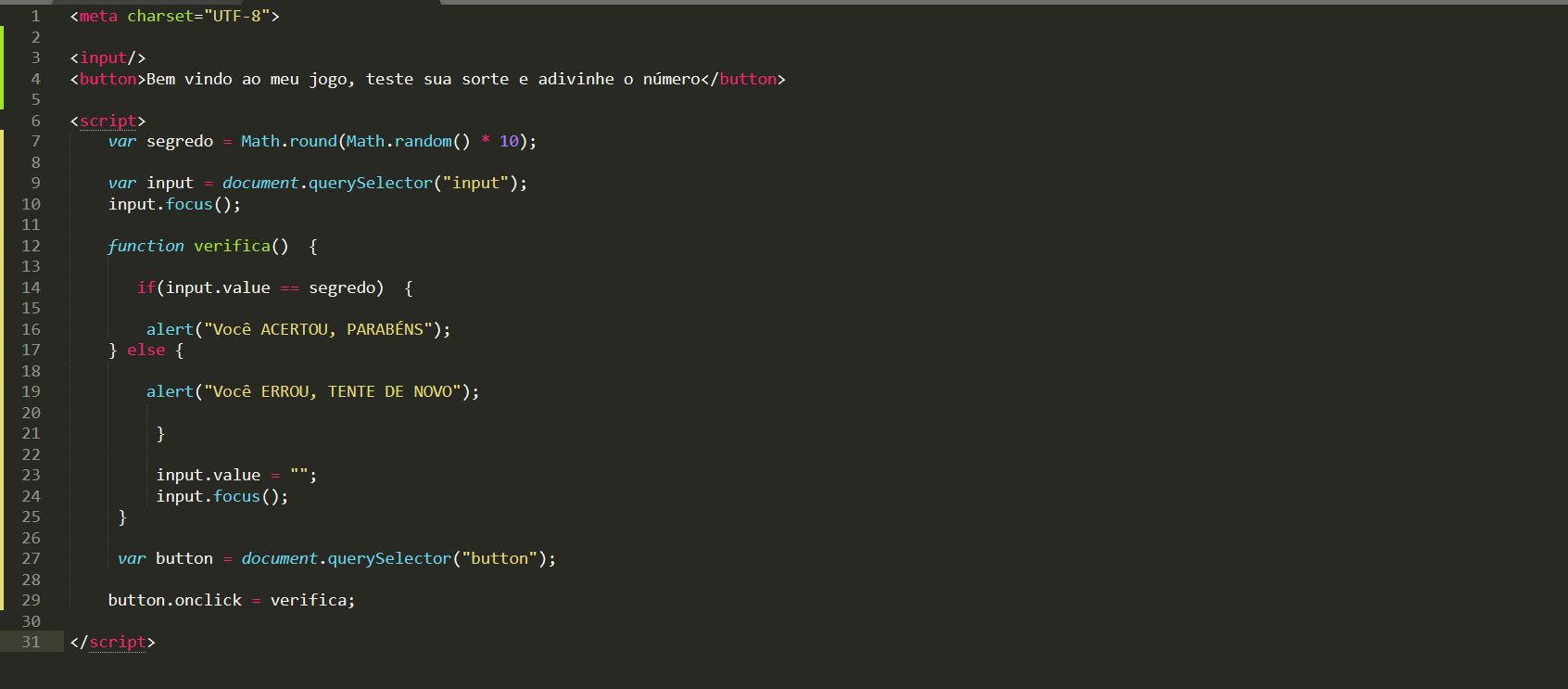Click the 'function' keyword on line 12
The image size is (1568, 689).
pos(145,246)
